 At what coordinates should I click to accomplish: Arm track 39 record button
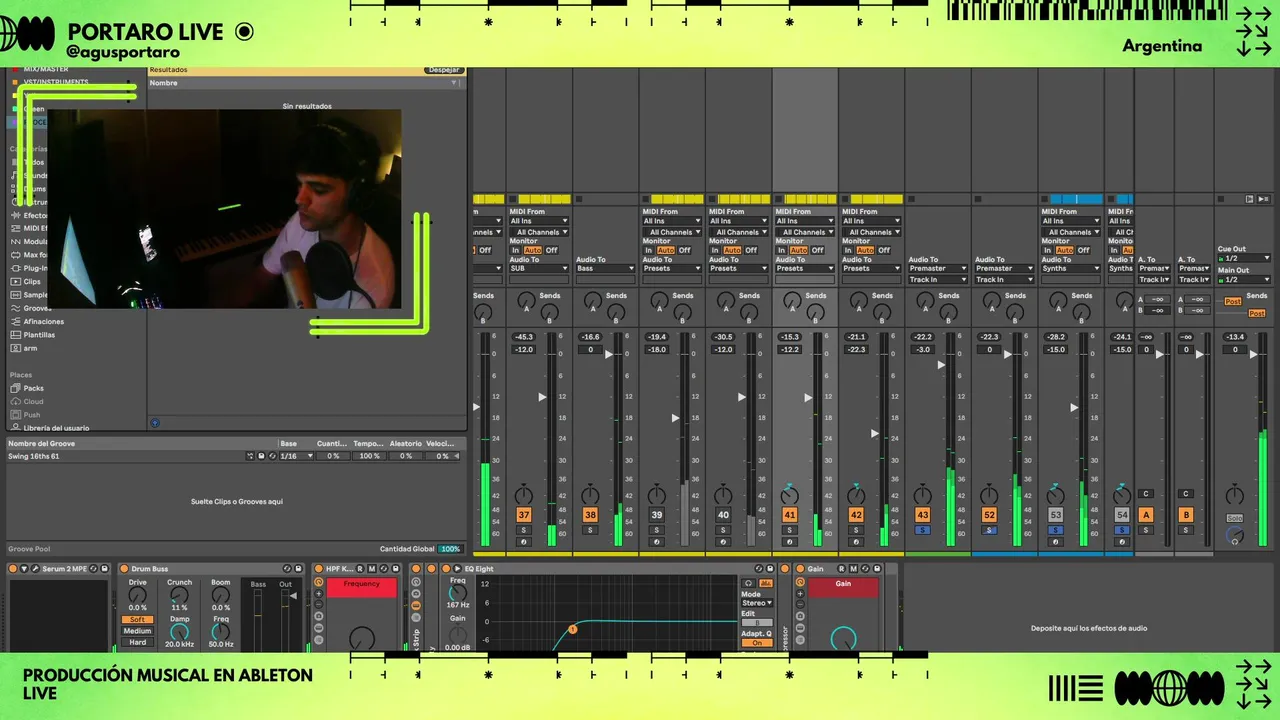656,542
